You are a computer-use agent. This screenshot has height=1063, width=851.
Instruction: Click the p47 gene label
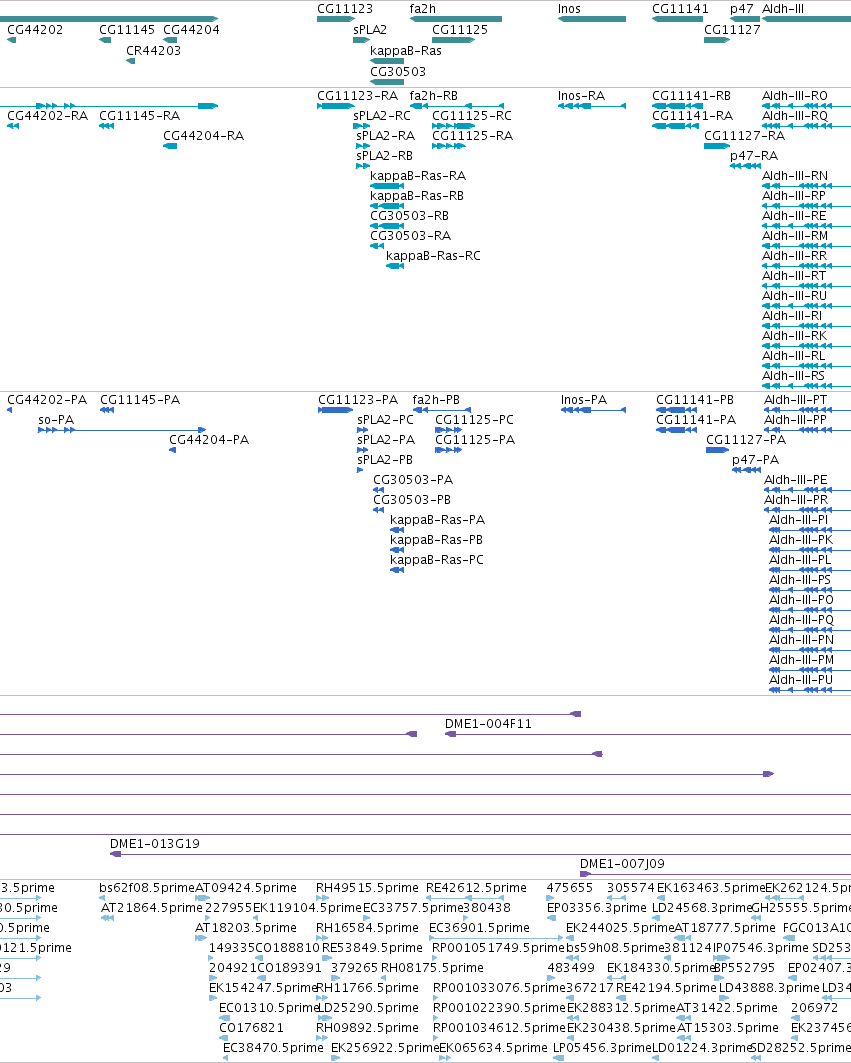741,9
